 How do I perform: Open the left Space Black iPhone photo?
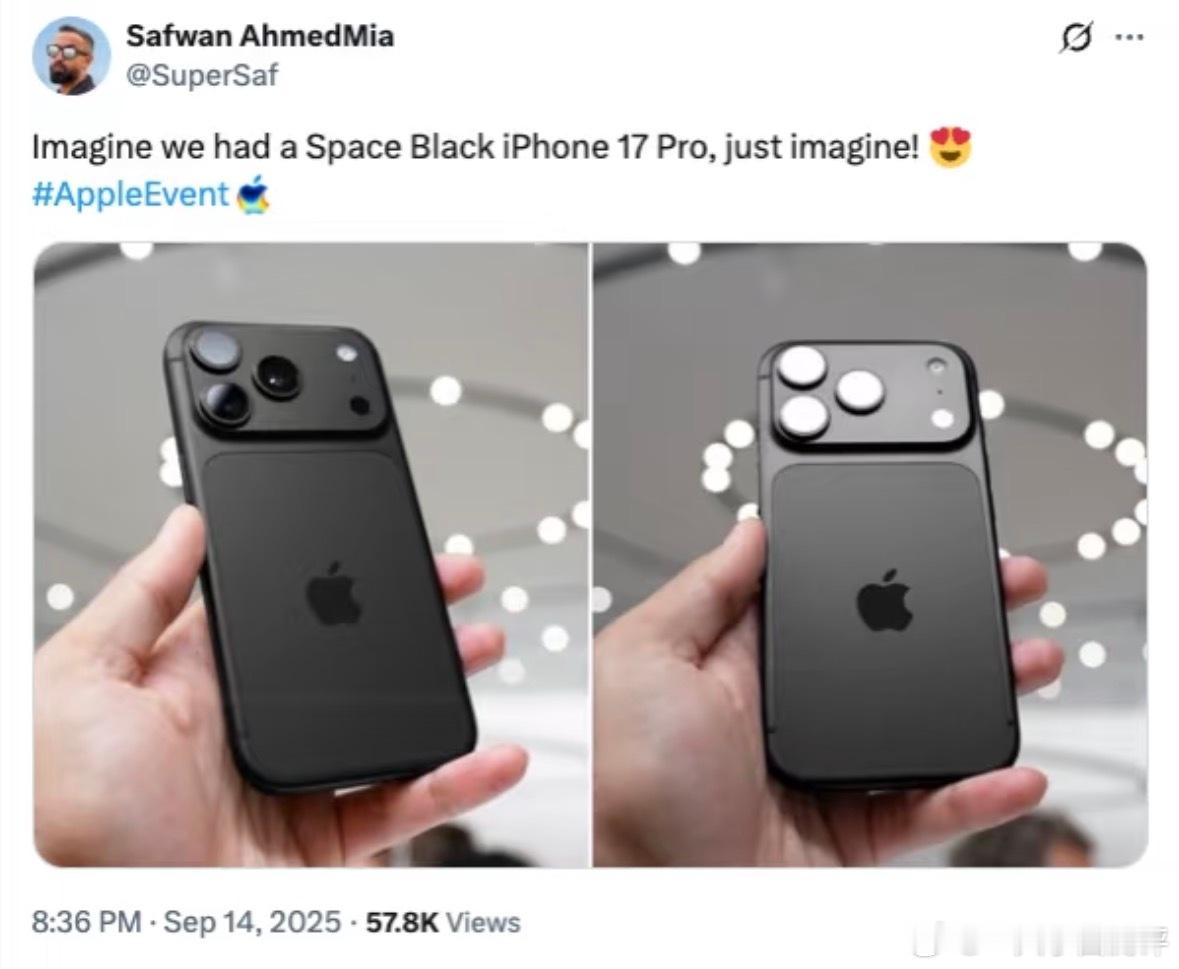click(x=311, y=555)
